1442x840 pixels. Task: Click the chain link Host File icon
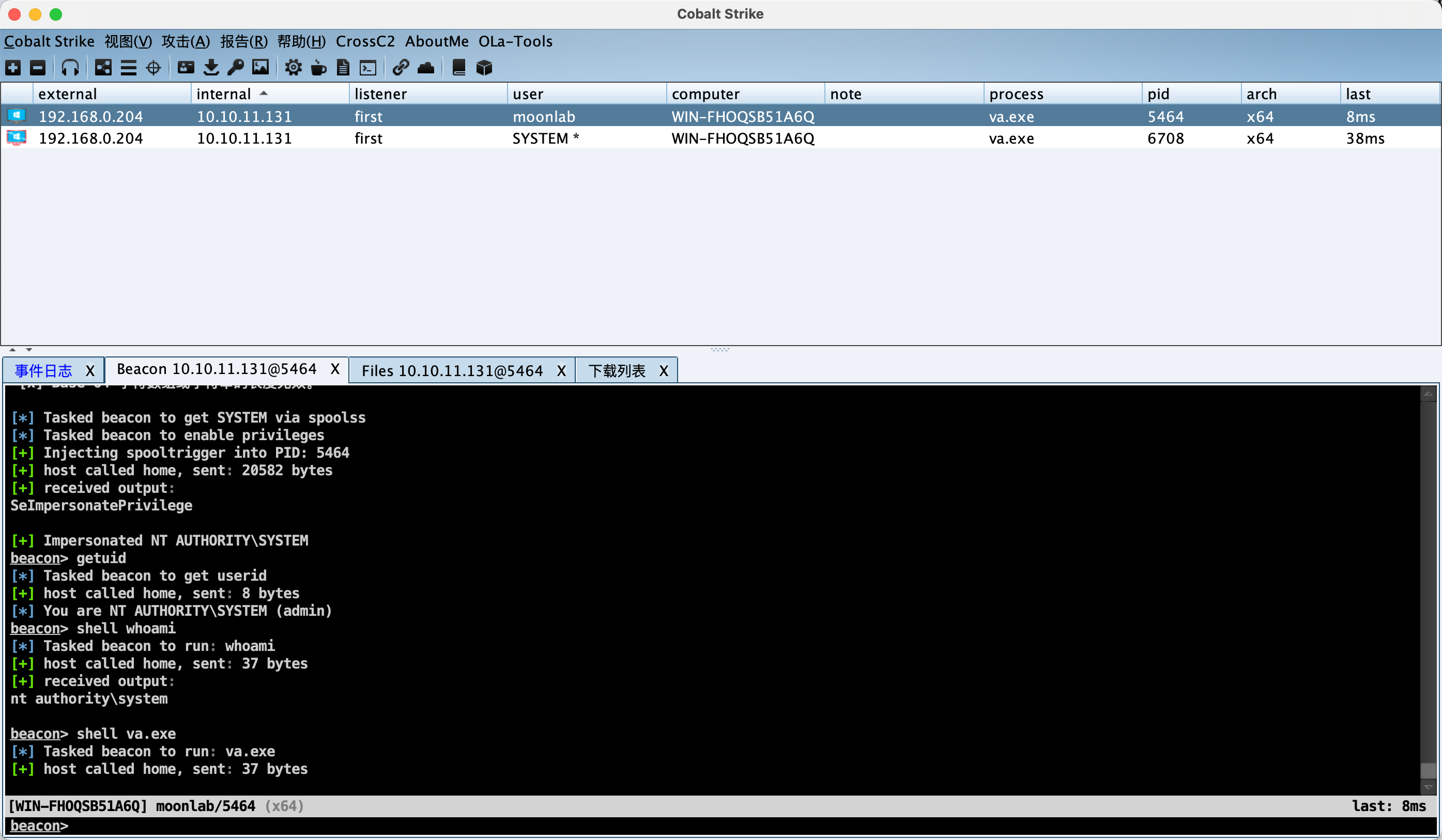click(400, 68)
